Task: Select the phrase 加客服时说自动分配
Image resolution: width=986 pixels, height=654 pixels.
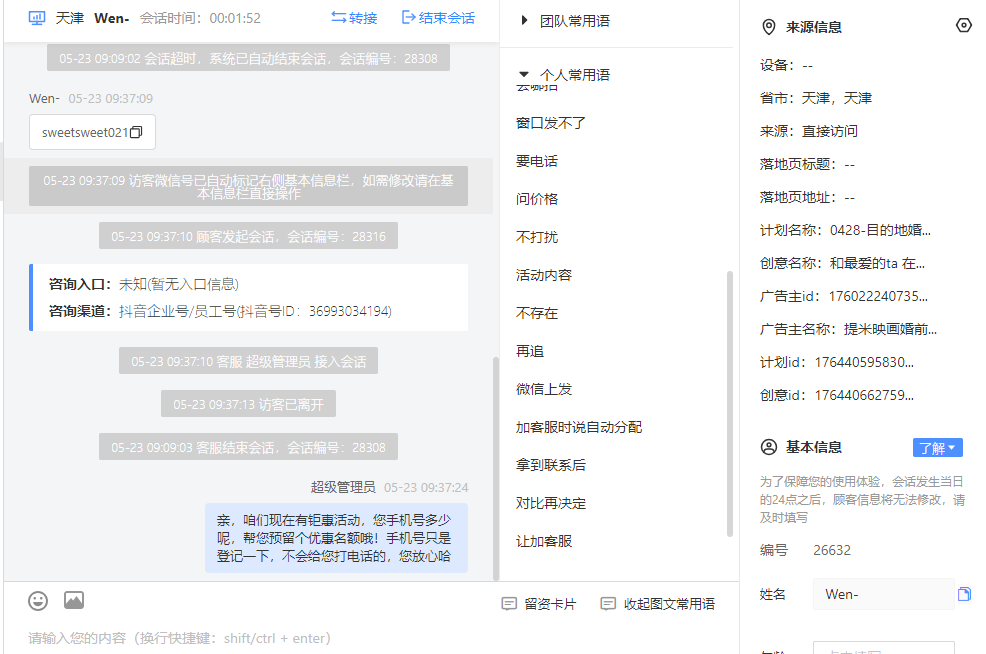Action: [579, 428]
